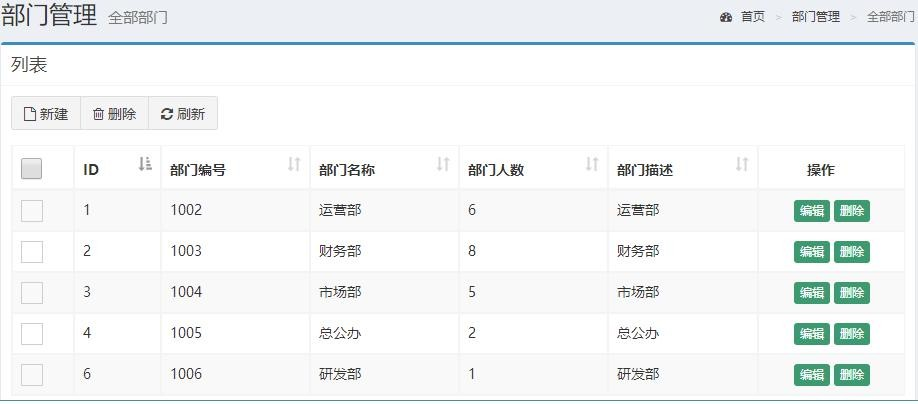Click the 新建 toolbar button
The image size is (918, 404).
(x=46, y=113)
